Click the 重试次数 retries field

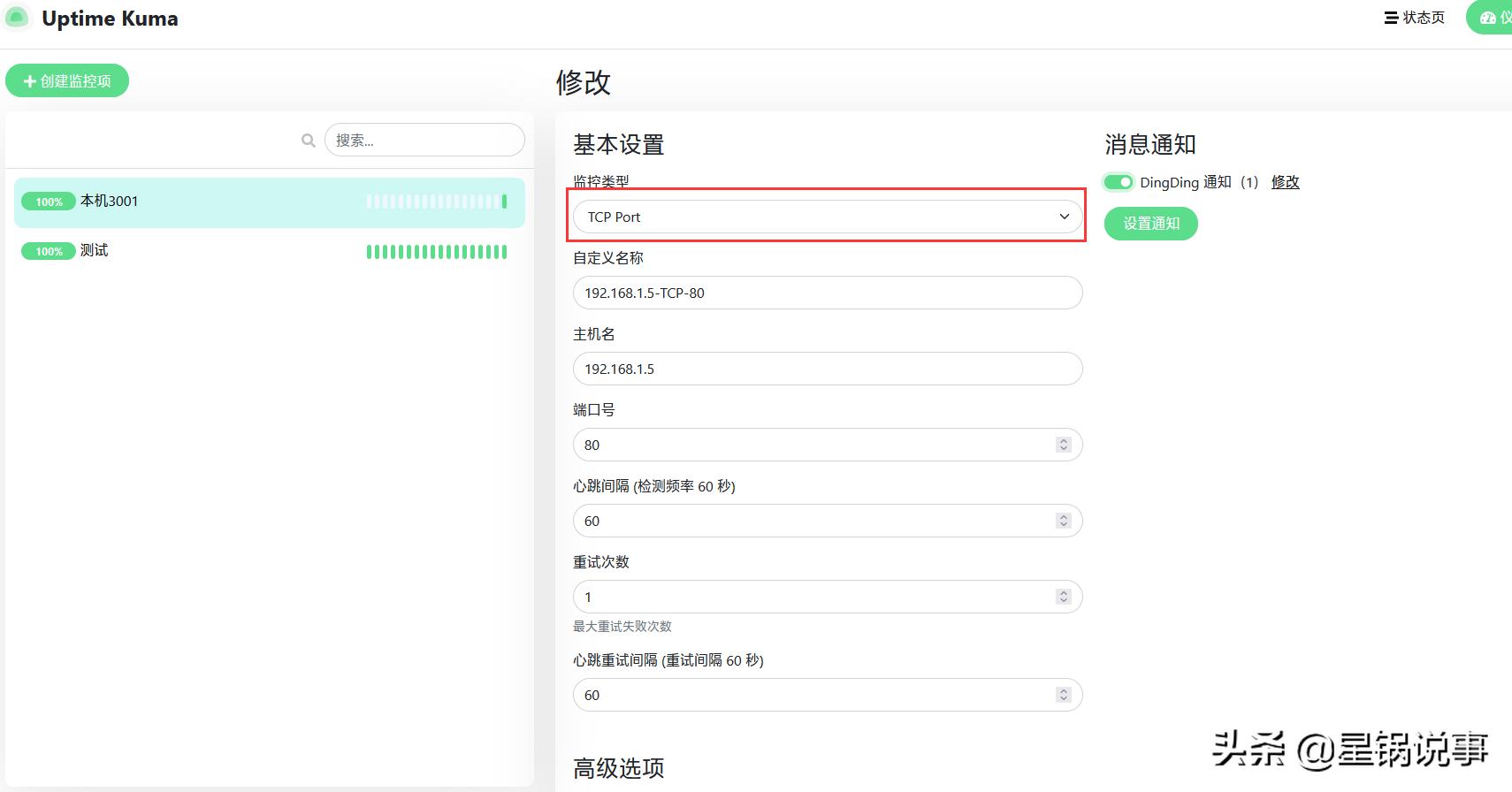(x=828, y=597)
